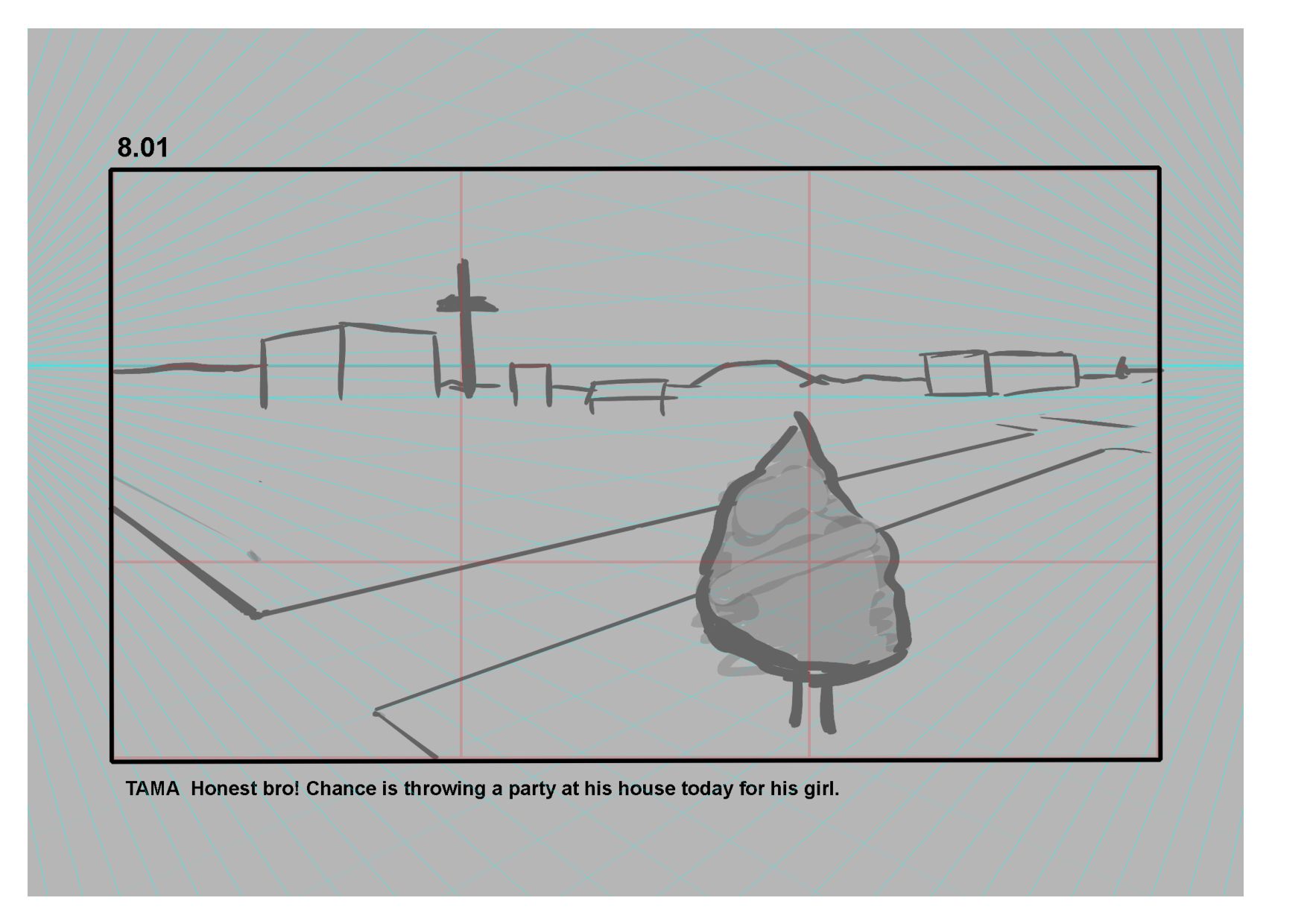Click the "TAMA" speaker name in caption
Screen dimensions: 1307x924
152,789
